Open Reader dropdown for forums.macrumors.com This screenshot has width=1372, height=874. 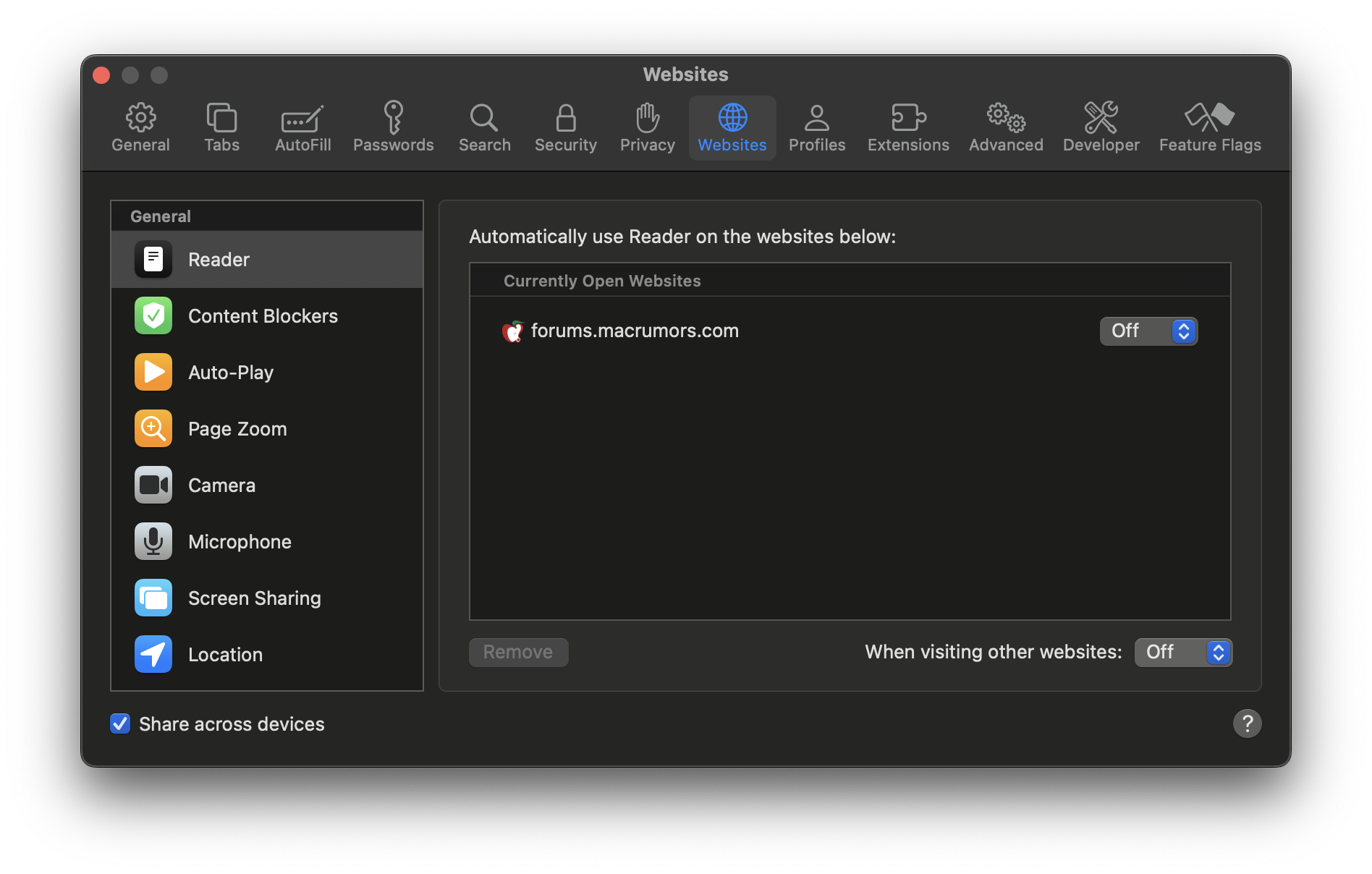click(x=1148, y=331)
